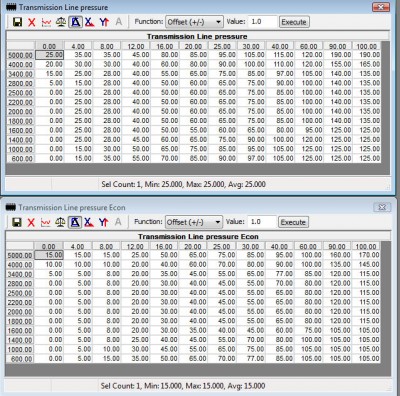
Task: Open the graph view icon in top toolbar
Action: pos(46,22)
